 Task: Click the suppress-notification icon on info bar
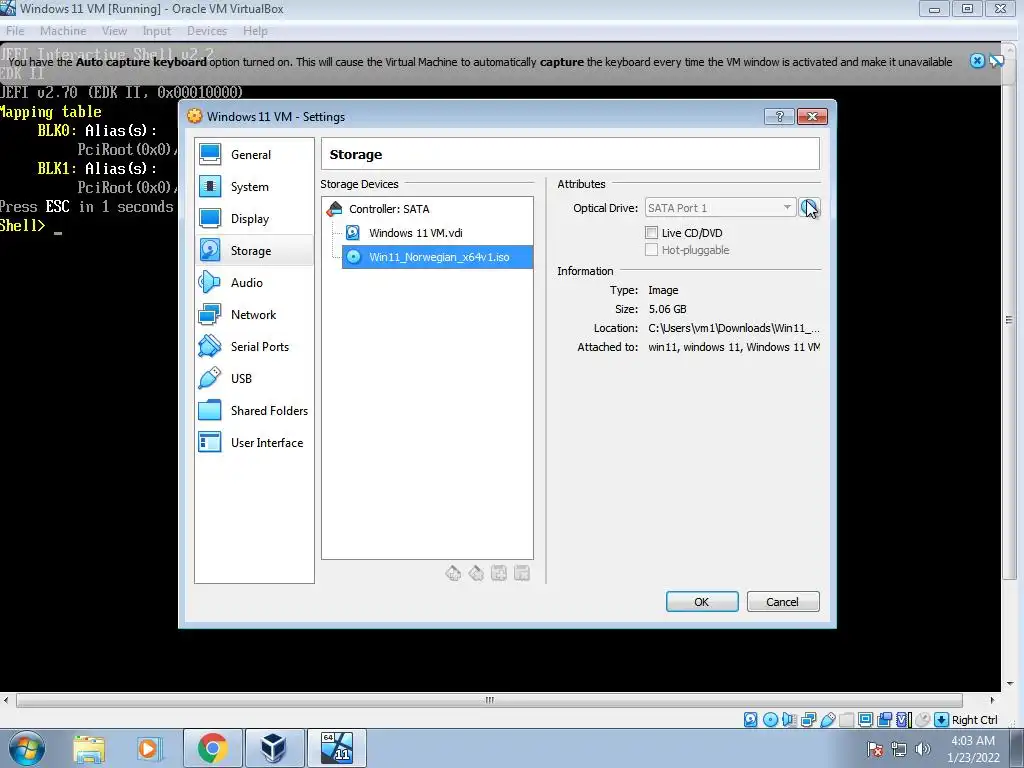pos(996,61)
